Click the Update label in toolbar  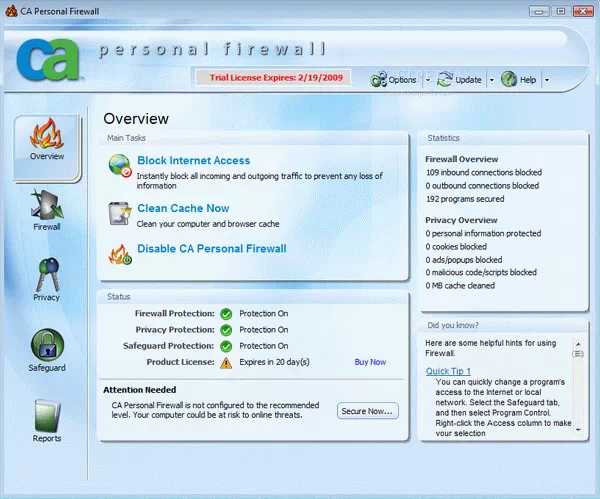point(468,80)
